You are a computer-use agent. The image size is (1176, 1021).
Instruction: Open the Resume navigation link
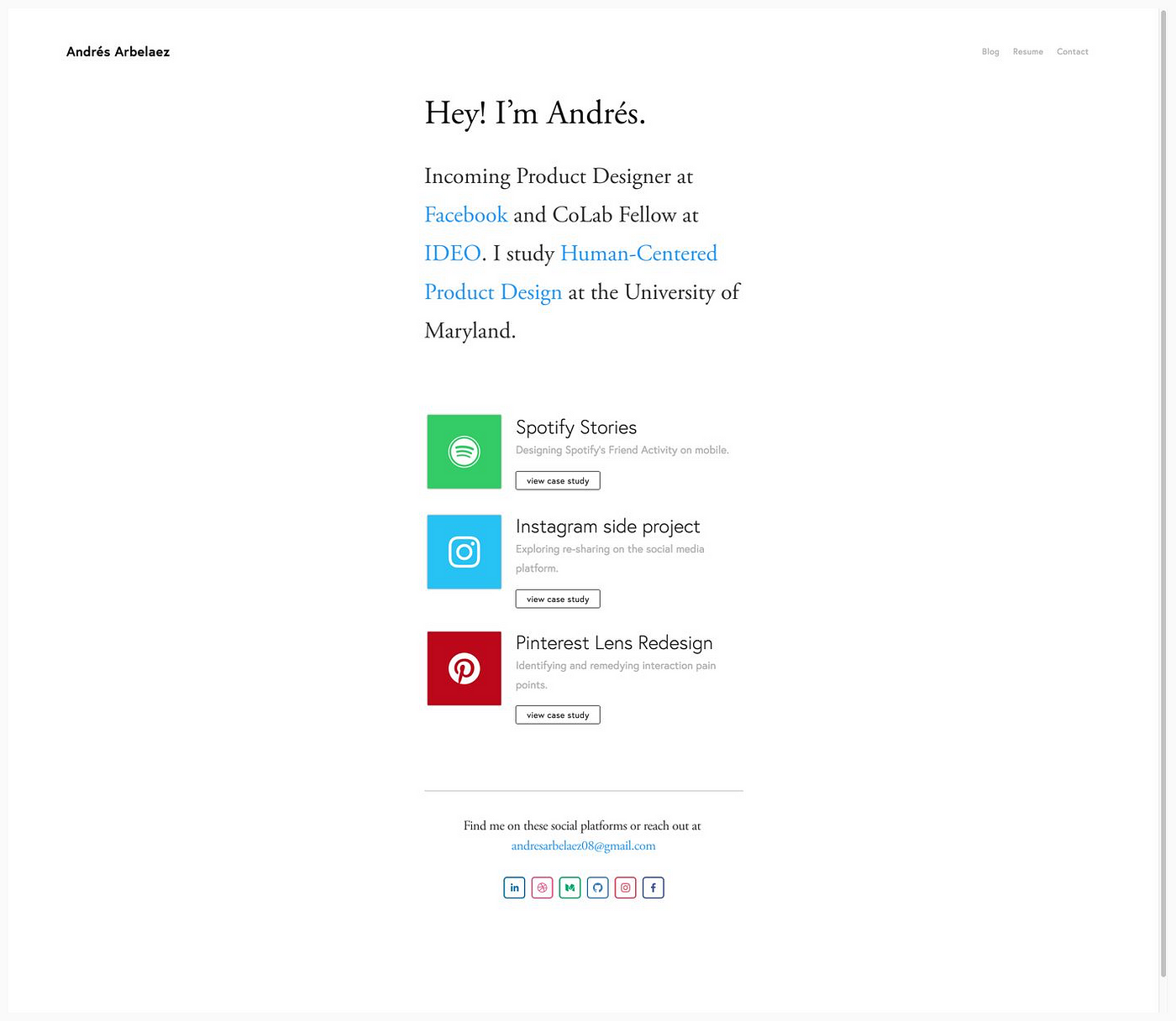coord(1028,52)
